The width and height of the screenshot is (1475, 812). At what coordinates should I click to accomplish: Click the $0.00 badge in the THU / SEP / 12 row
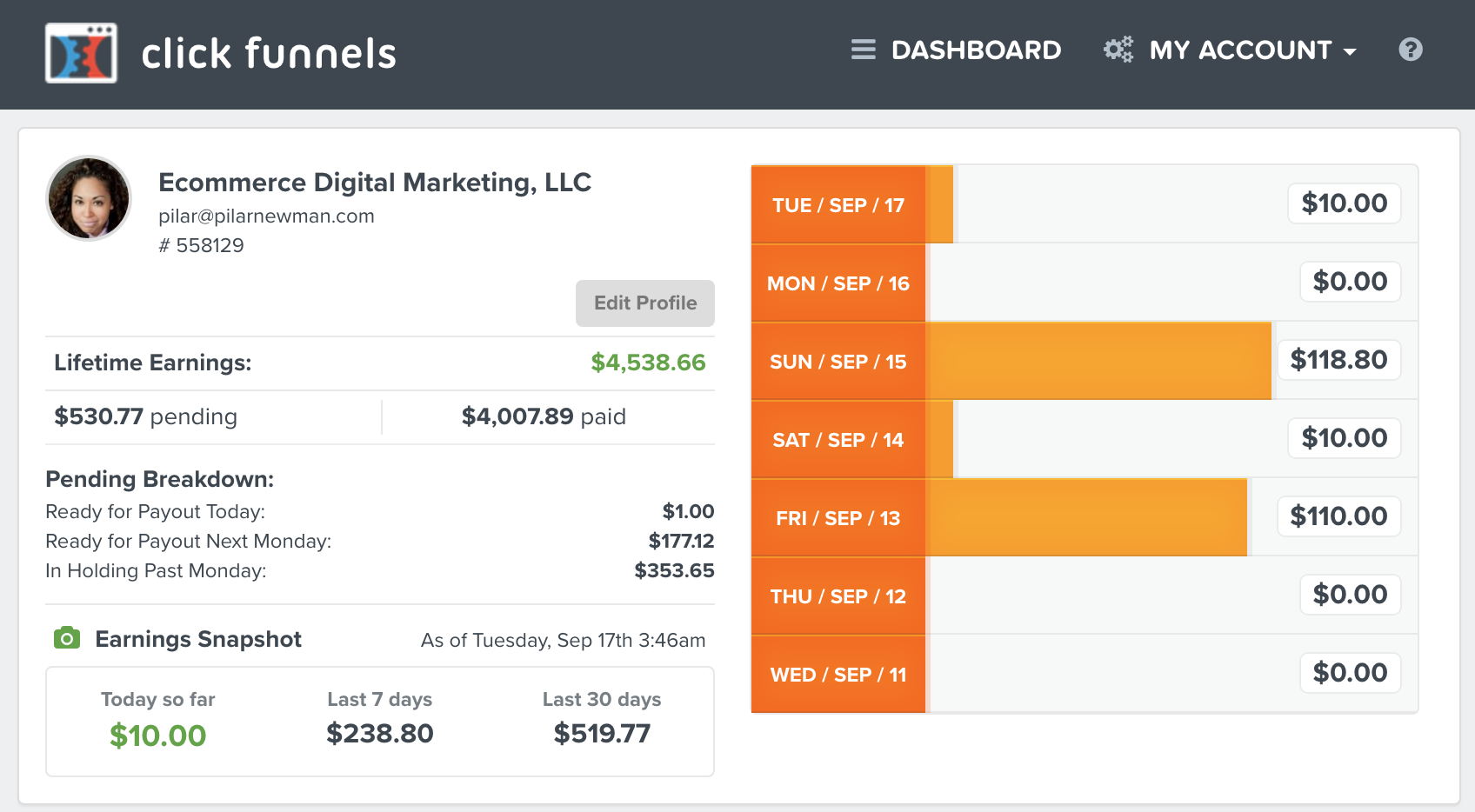1351,595
